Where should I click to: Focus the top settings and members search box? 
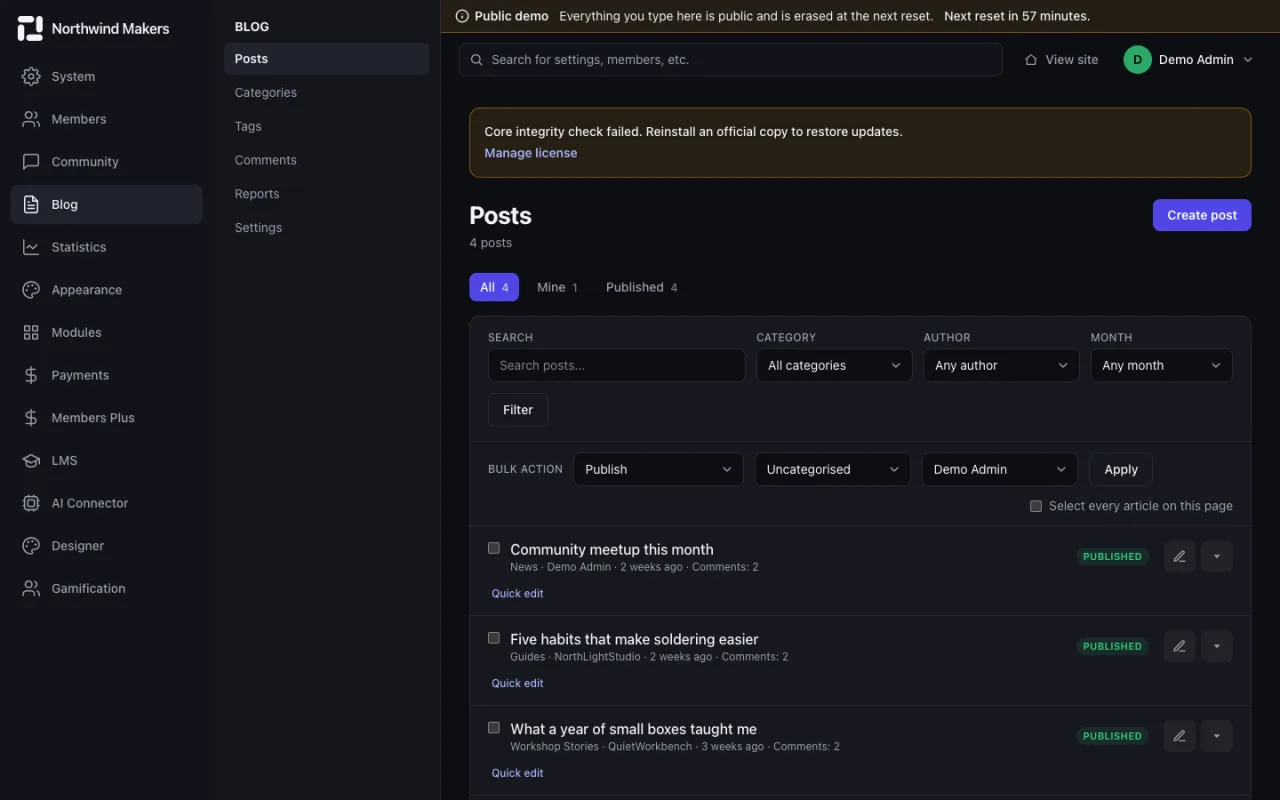point(730,60)
